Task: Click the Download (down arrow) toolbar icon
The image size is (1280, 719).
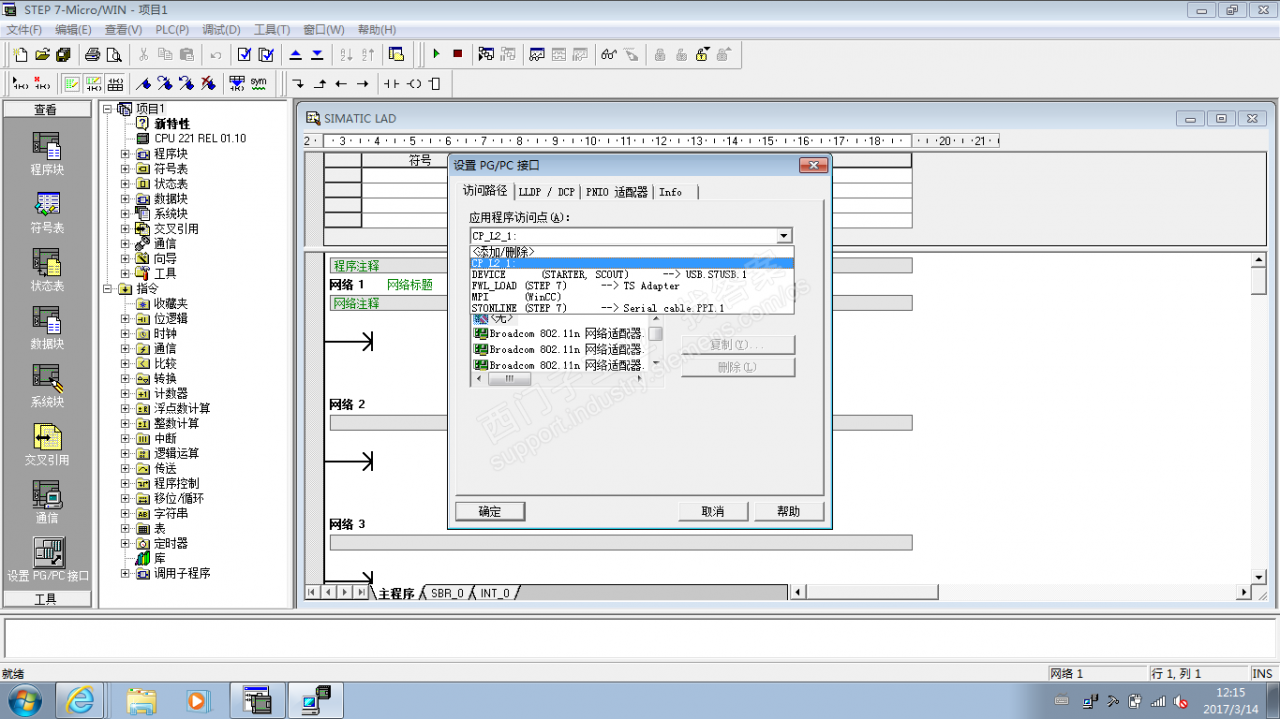Action: (317, 54)
